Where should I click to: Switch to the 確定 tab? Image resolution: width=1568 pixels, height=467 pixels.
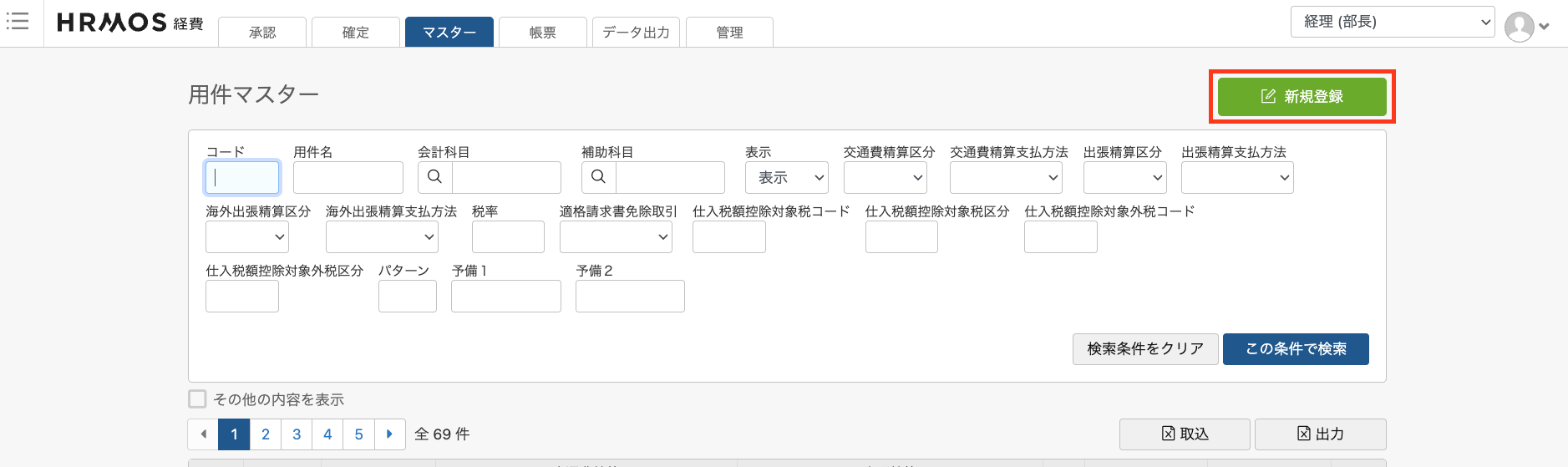tap(356, 32)
